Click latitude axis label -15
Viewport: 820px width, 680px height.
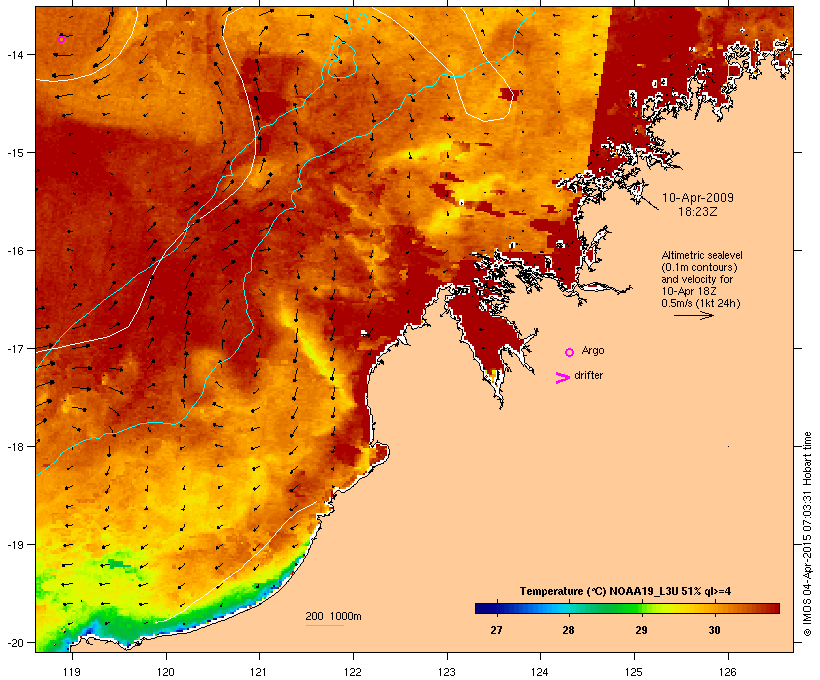pyautogui.click(x=14, y=153)
